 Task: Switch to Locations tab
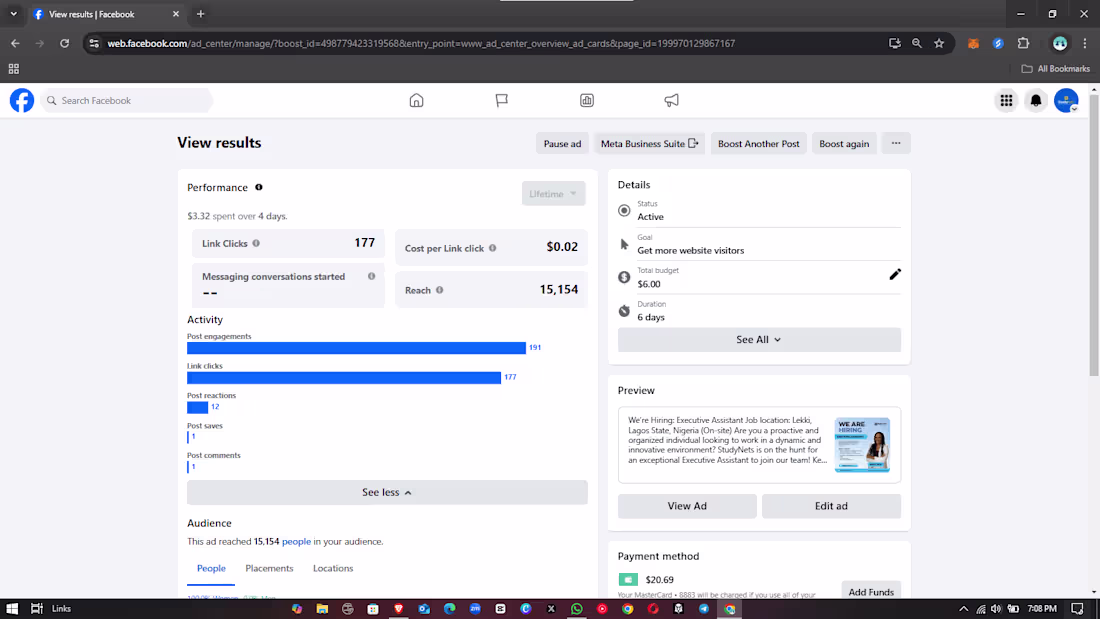pos(333,568)
